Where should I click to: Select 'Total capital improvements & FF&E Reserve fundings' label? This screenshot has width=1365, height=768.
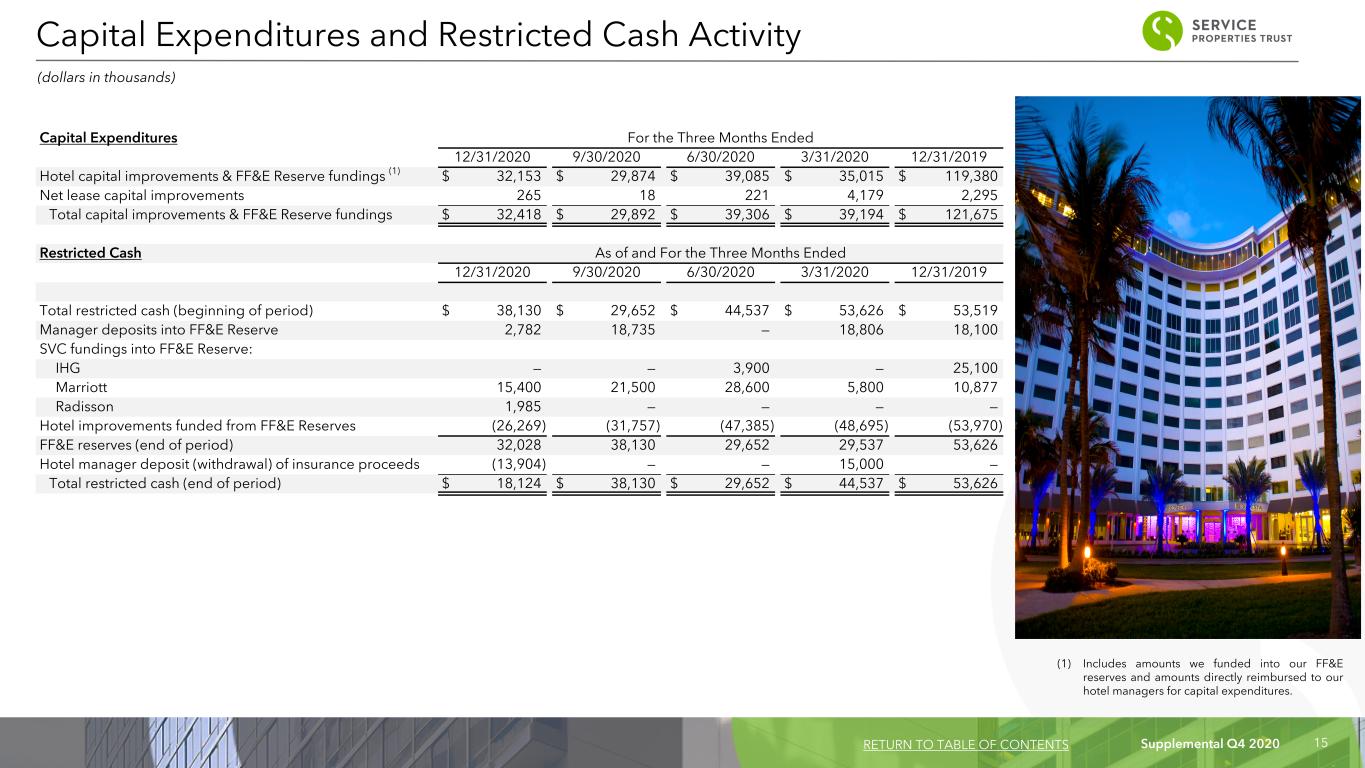(x=220, y=214)
